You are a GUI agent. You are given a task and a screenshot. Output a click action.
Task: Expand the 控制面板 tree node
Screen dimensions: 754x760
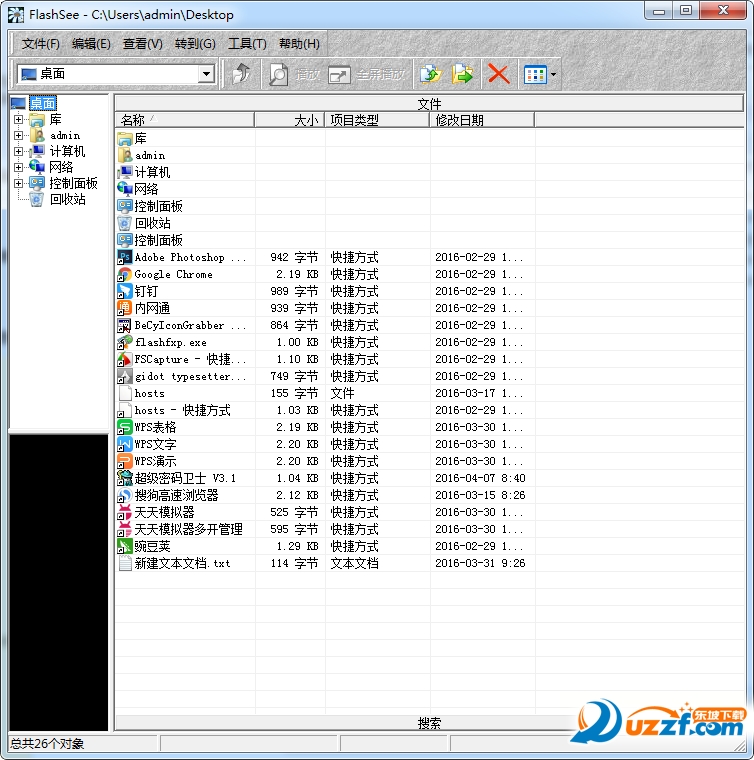[x=18, y=184]
